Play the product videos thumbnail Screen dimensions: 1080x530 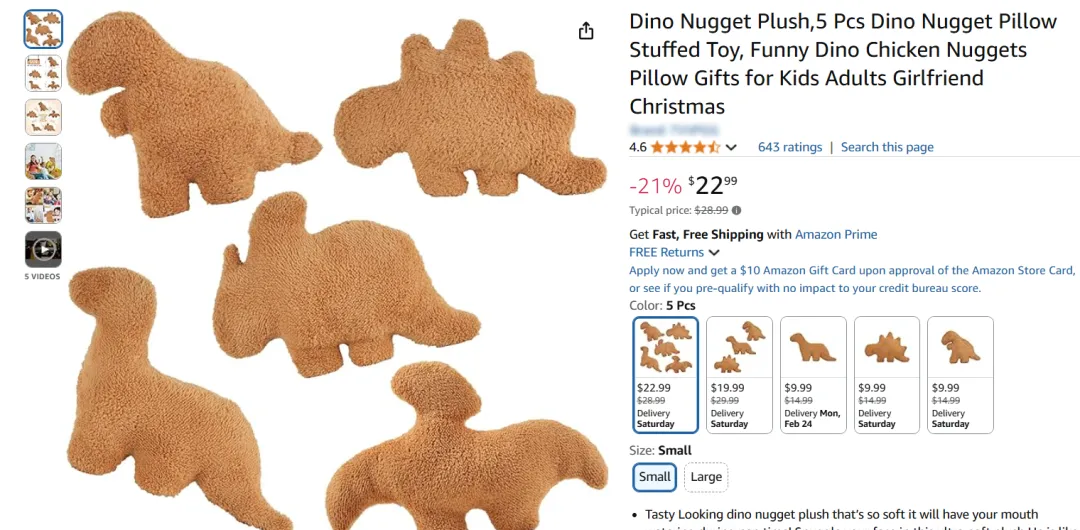click(x=43, y=249)
